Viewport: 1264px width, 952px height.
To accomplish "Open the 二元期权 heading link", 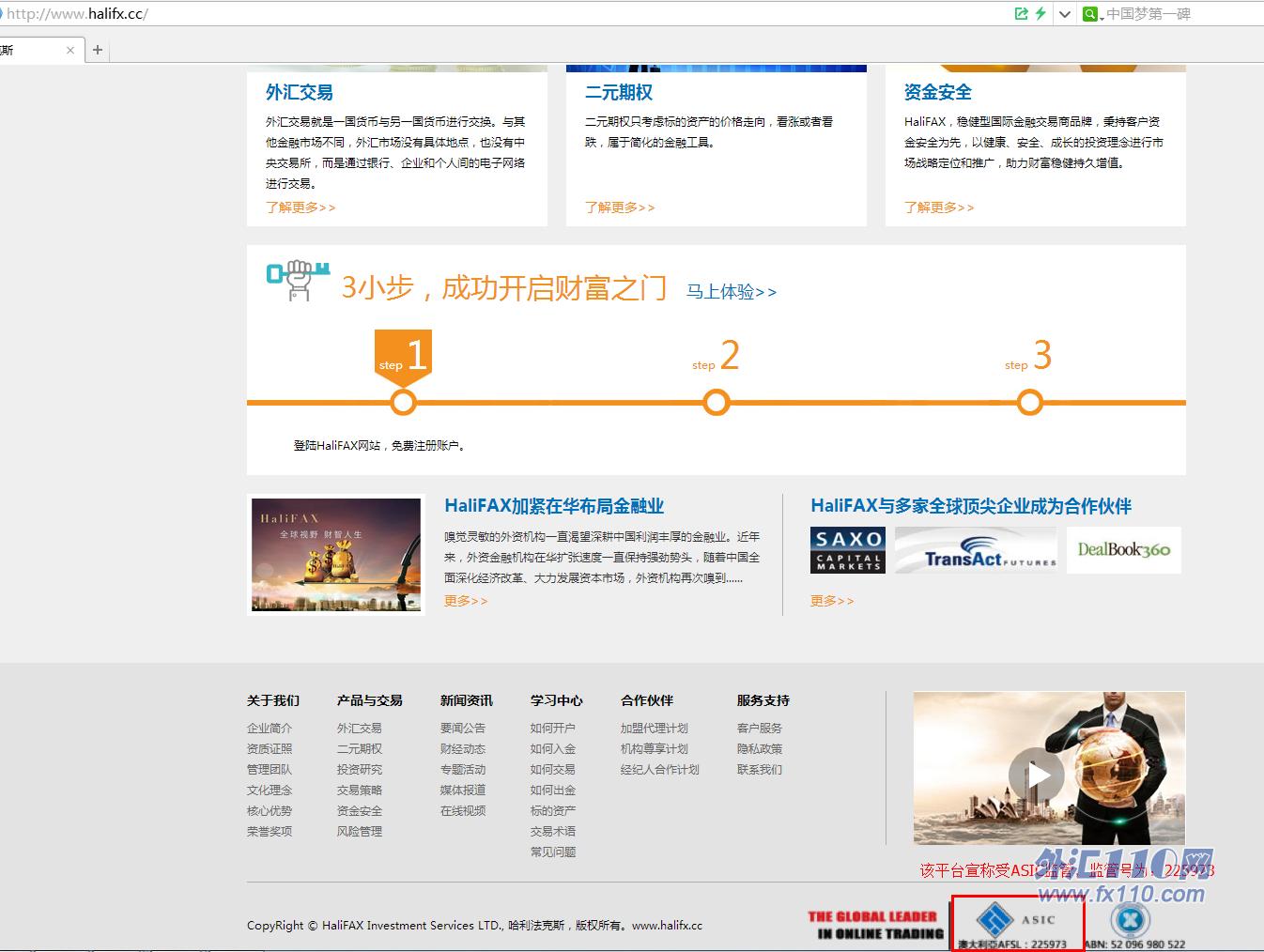I will coord(619,92).
